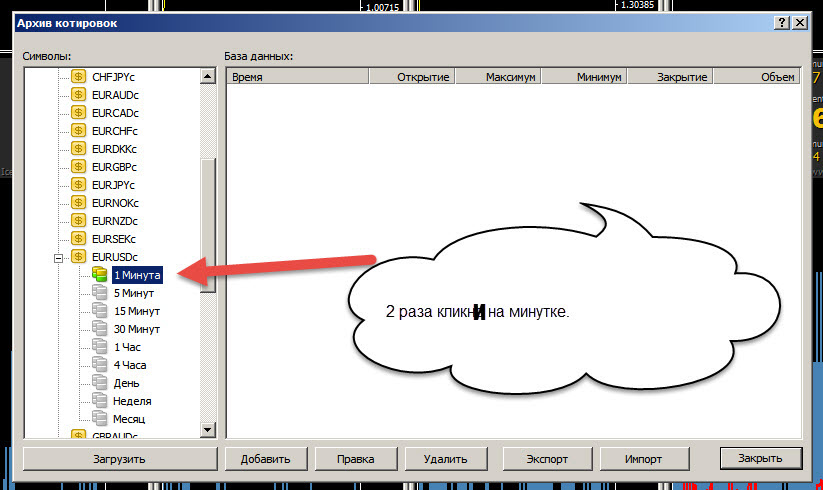This screenshot has height=490, width=823.
Task: Select the CHFJPYc symbol label
Action: [113, 77]
